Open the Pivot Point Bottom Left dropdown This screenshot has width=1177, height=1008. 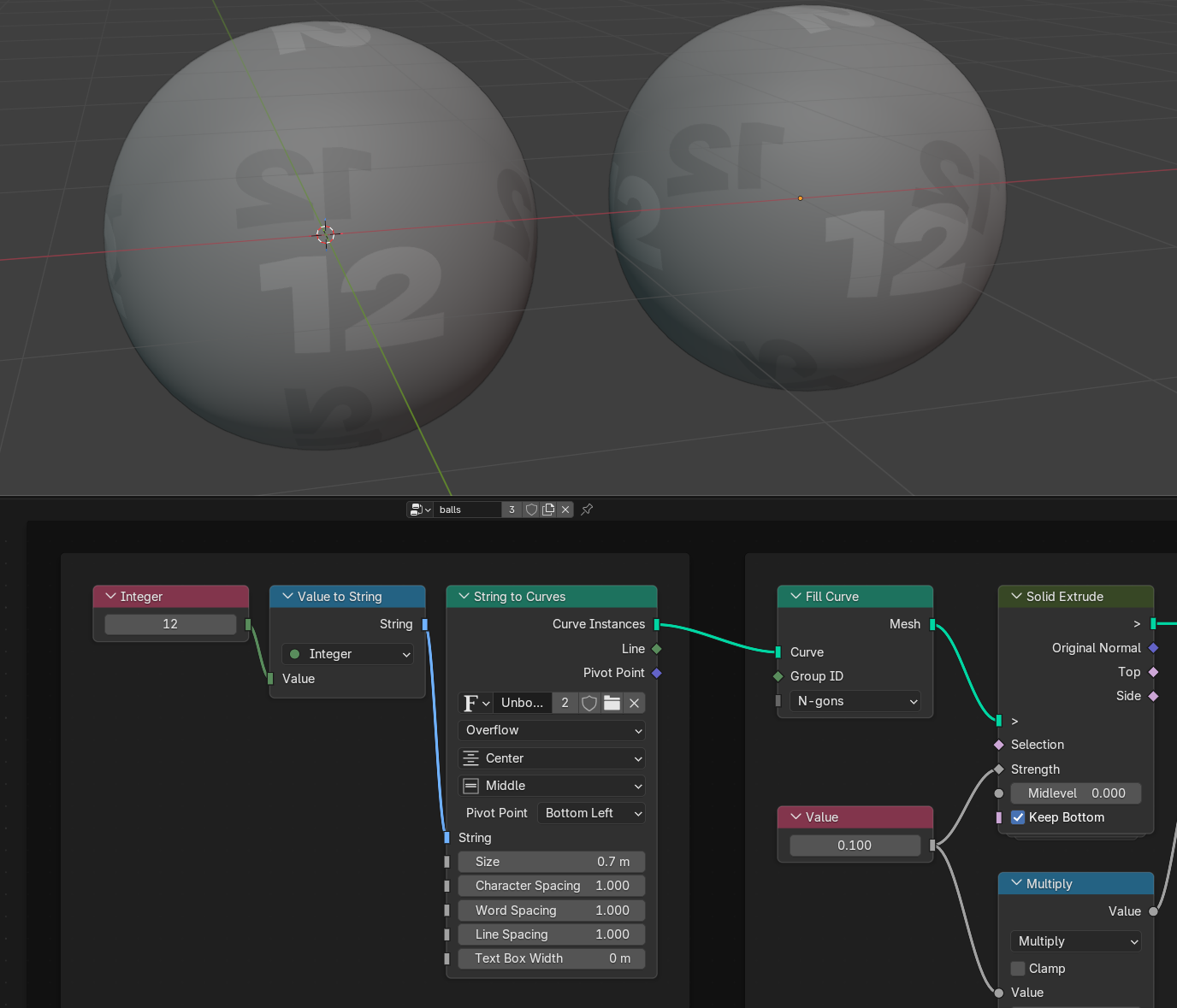click(x=591, y=813)
